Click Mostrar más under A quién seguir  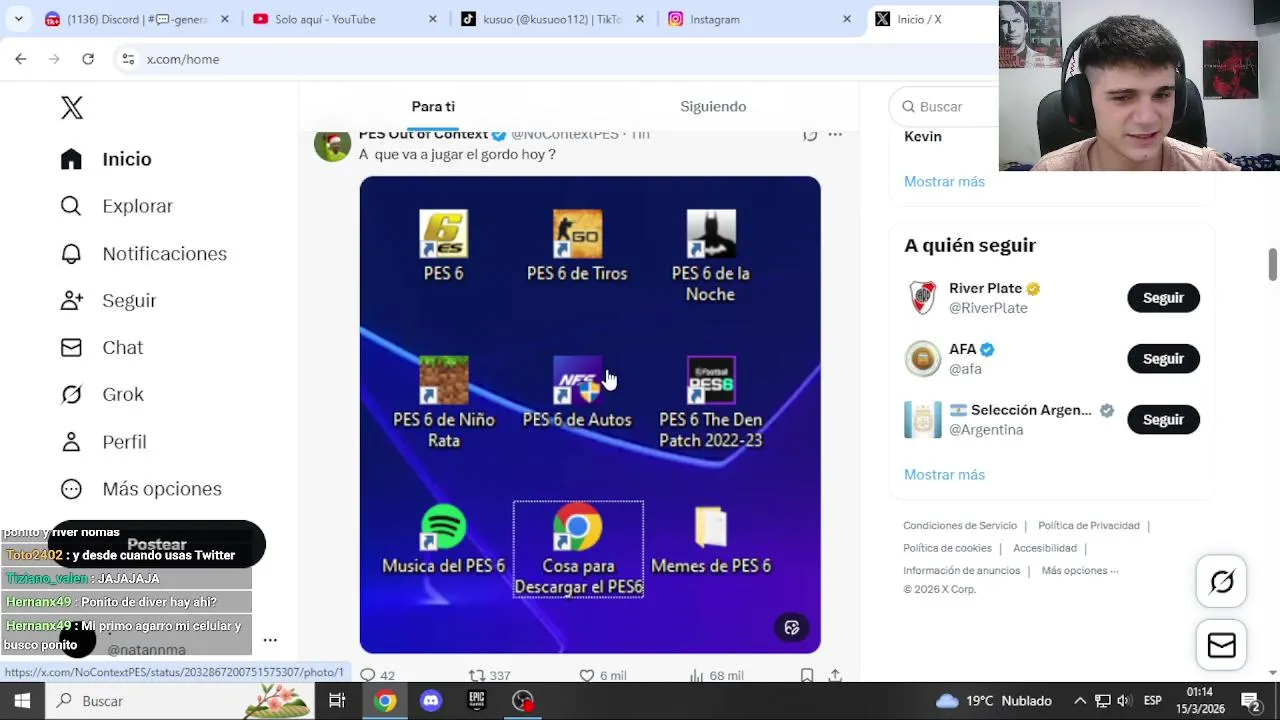[944, 475]
